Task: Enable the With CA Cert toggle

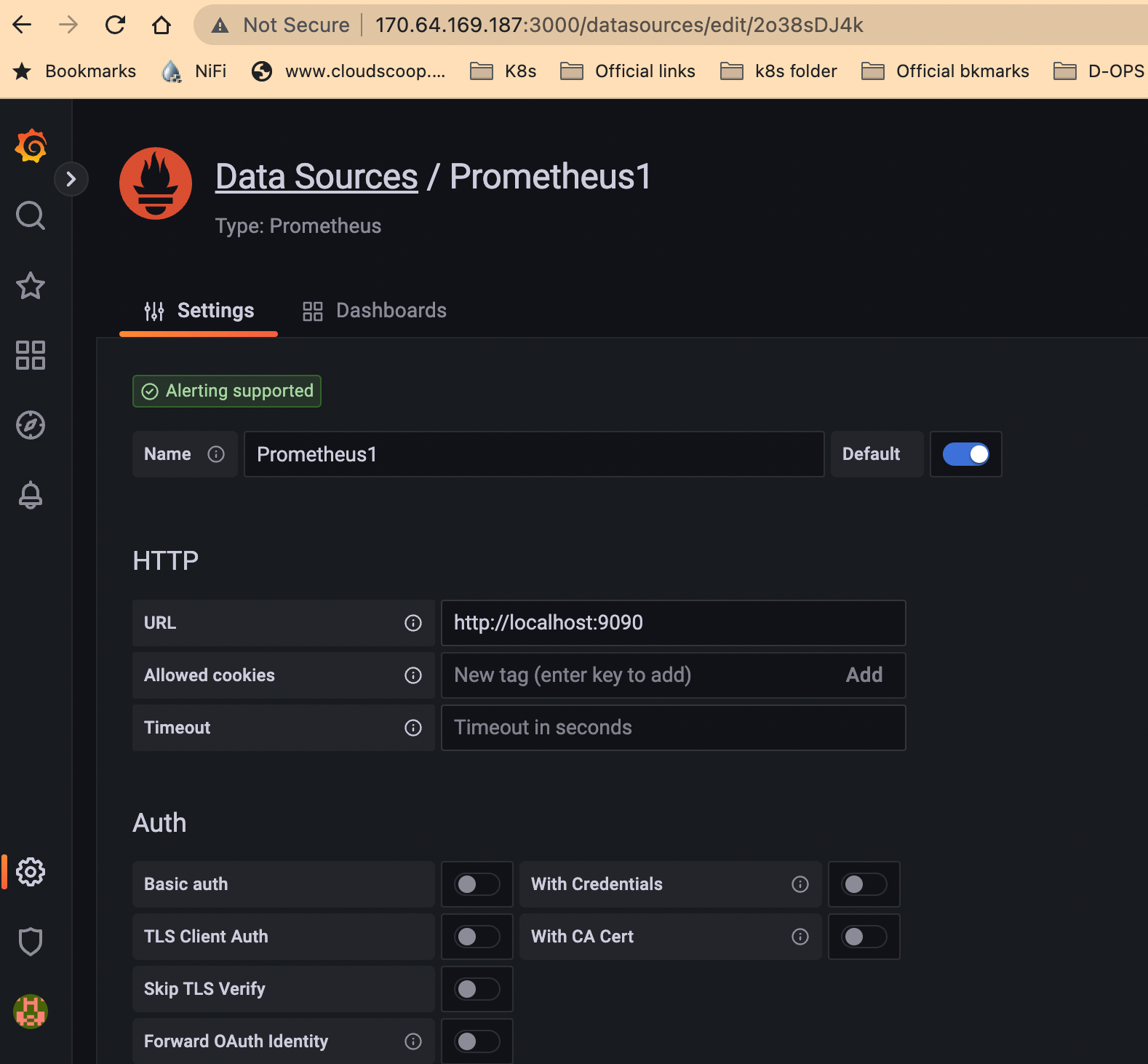Action: 864,937
